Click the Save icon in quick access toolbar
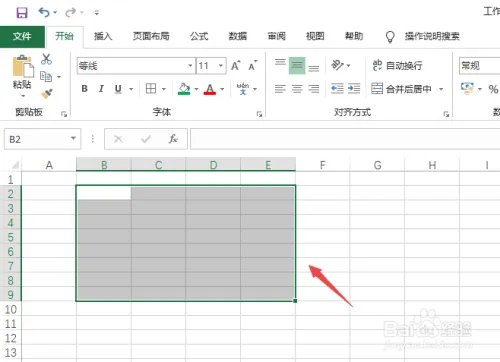The height and width of the screenshot is (362, 500). pos(22,13)
